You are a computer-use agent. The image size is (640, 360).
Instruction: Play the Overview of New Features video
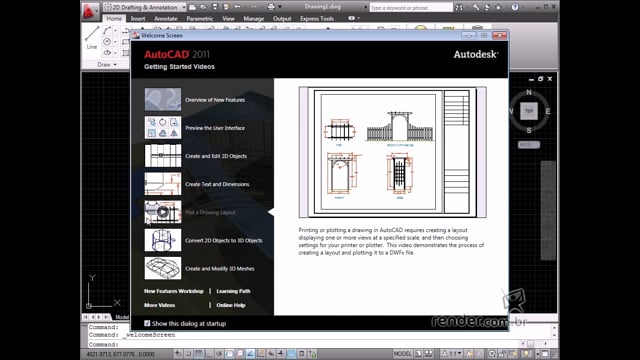[x=162, y=99]
